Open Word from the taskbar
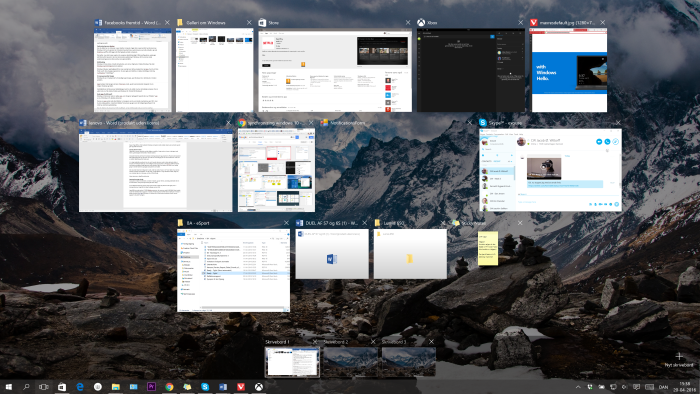Screen dimensions: 700x394 click(223, 387)
